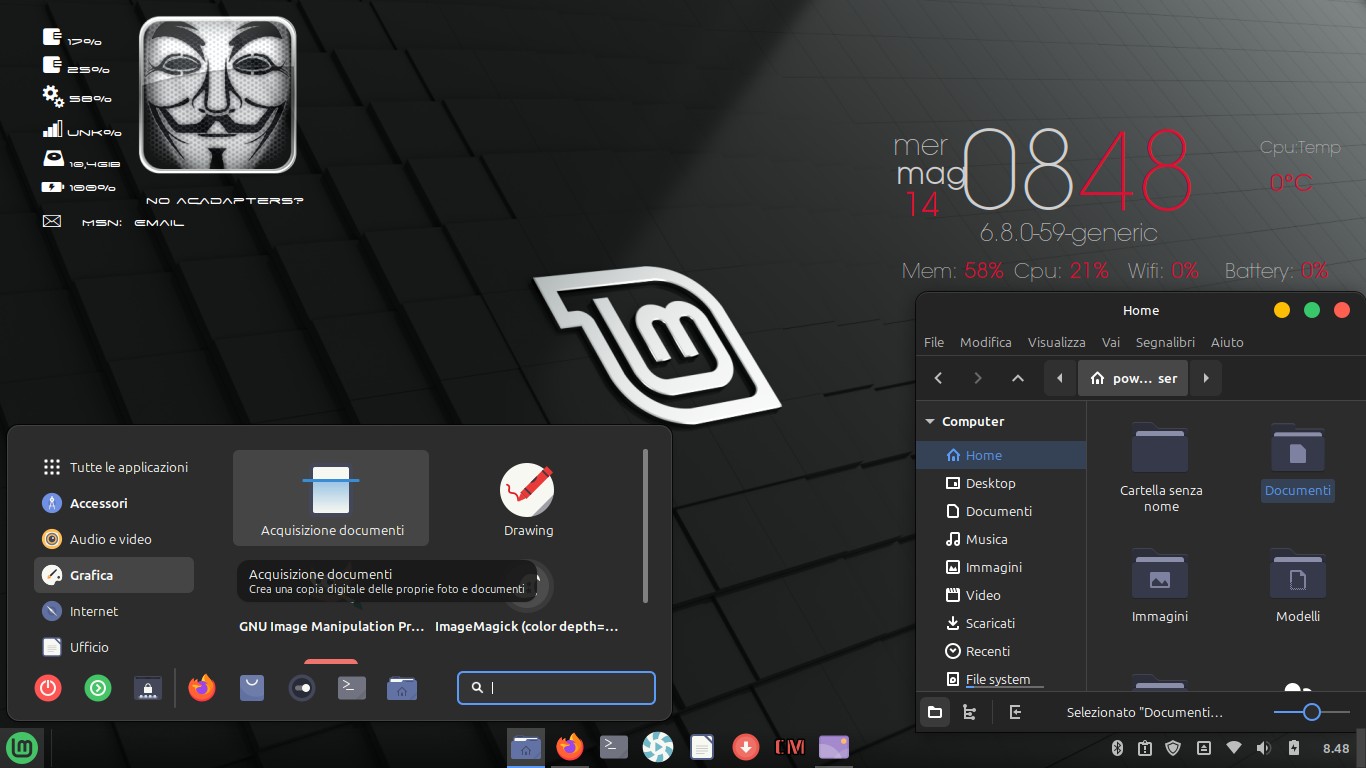Open the Visualizza menu
1366x768 pixels.
1057,342
